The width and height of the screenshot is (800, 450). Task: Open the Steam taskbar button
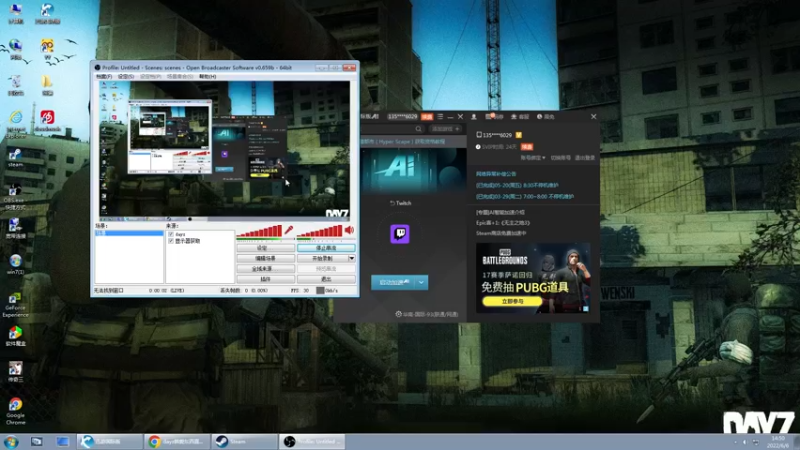(x=245, y=442)
